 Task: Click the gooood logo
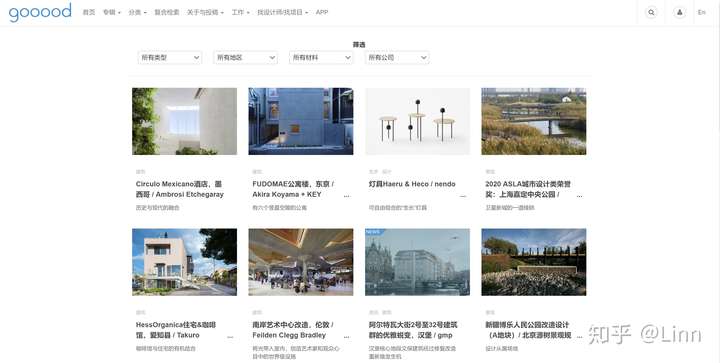point(40,12)
